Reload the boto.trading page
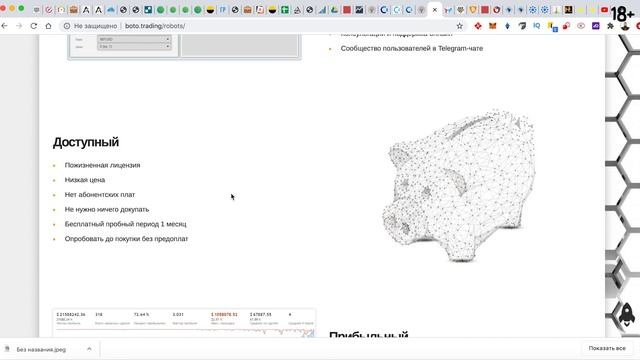 (x=34, y=26)
